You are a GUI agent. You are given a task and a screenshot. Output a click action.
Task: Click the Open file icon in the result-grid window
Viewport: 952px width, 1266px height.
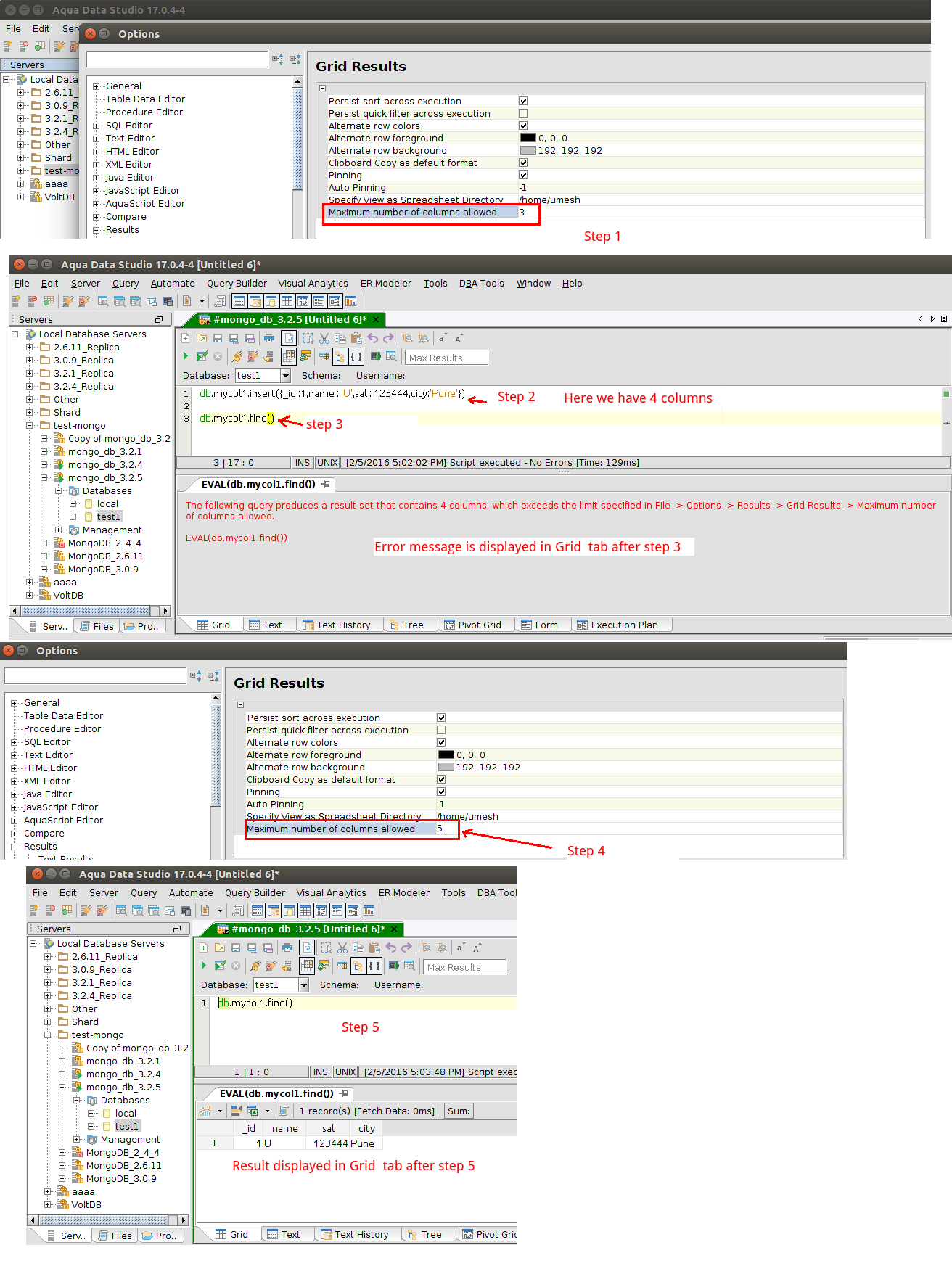(x=220, y=948)
